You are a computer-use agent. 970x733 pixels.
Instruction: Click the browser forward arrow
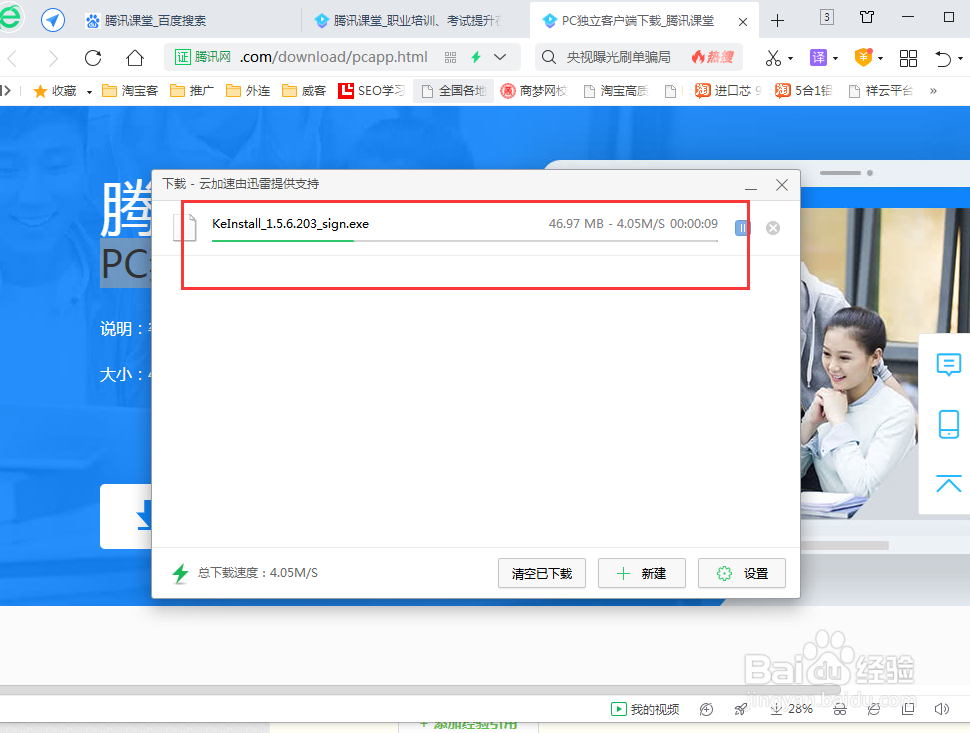[53, 58]
